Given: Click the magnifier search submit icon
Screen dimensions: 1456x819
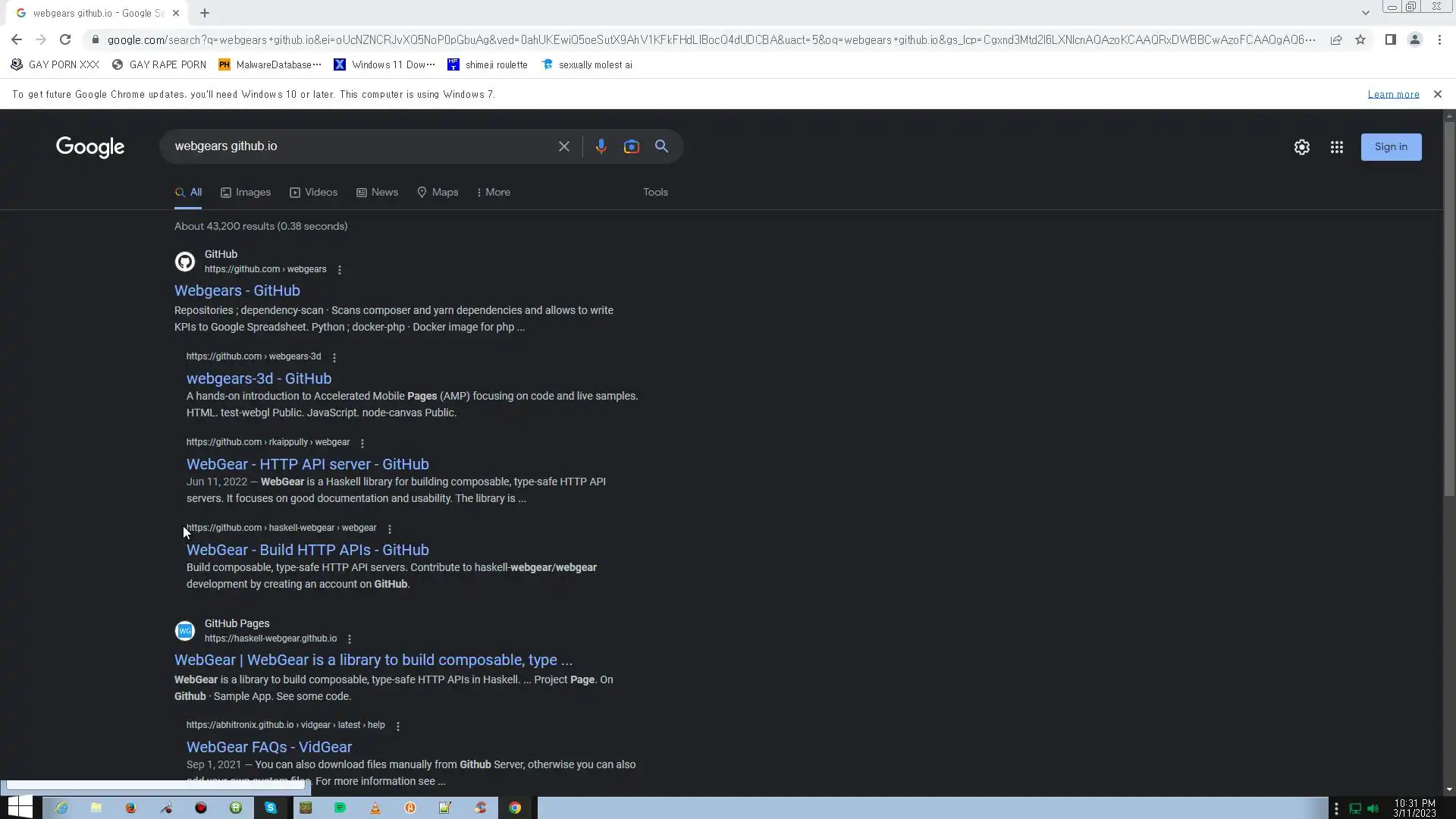Looking at the screenshot, I should (661, 146).
